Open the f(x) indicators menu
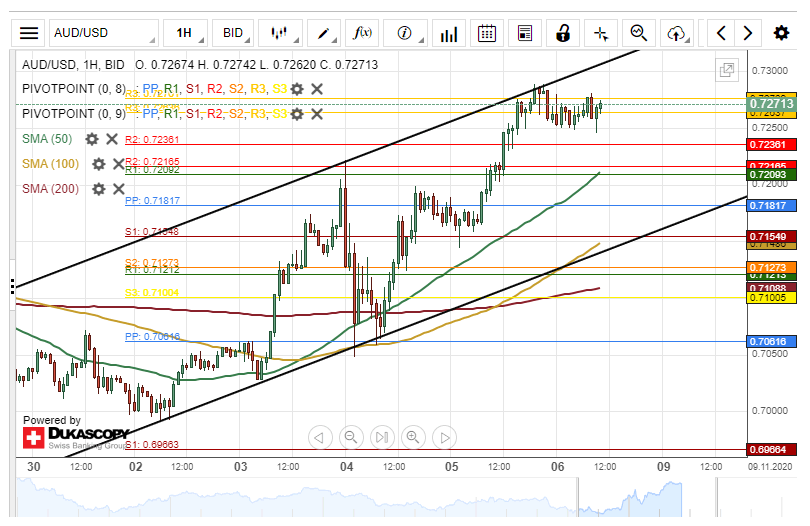 pos(362,33)
